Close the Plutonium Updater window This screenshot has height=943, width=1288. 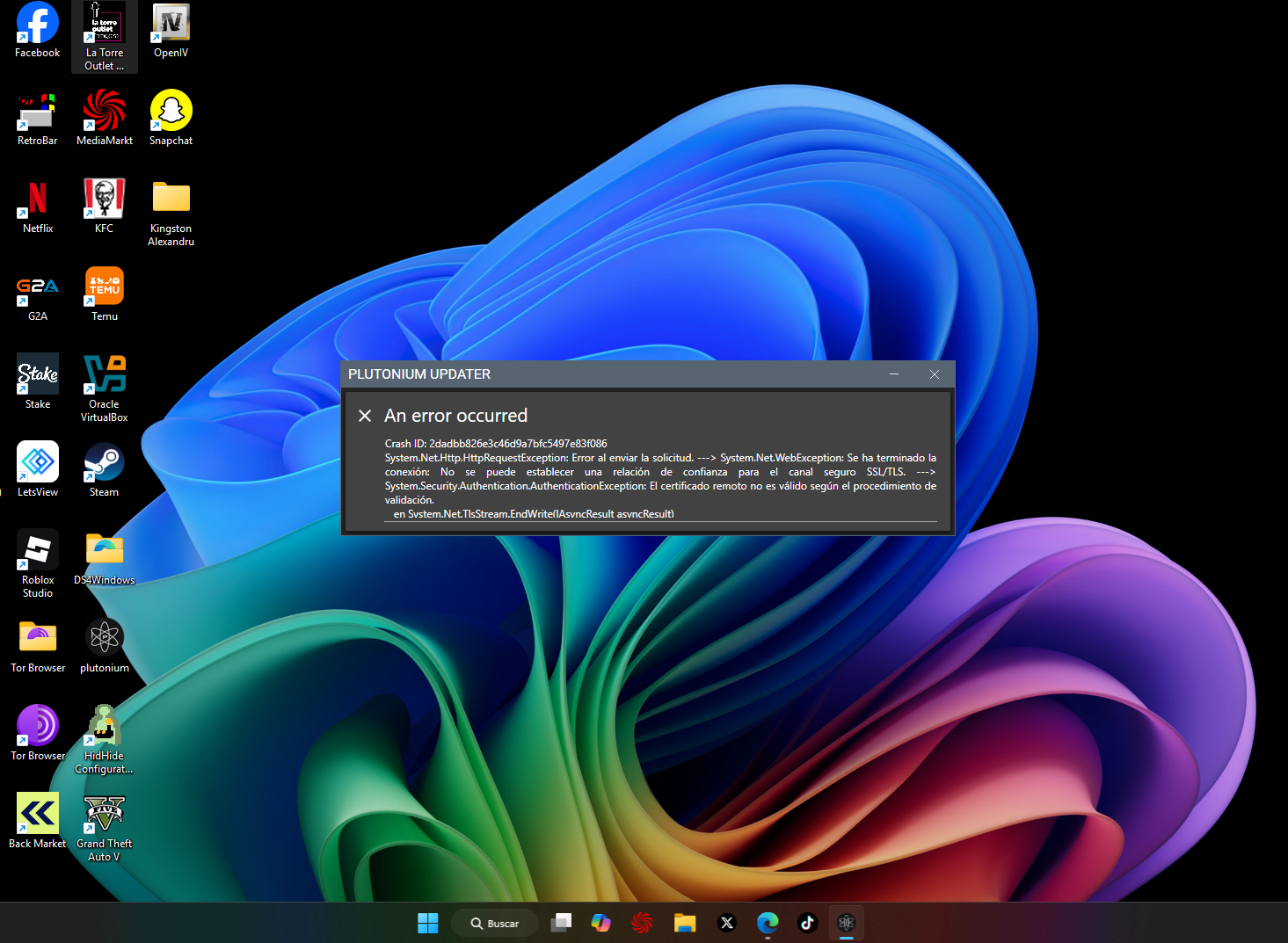click(935, 374)
